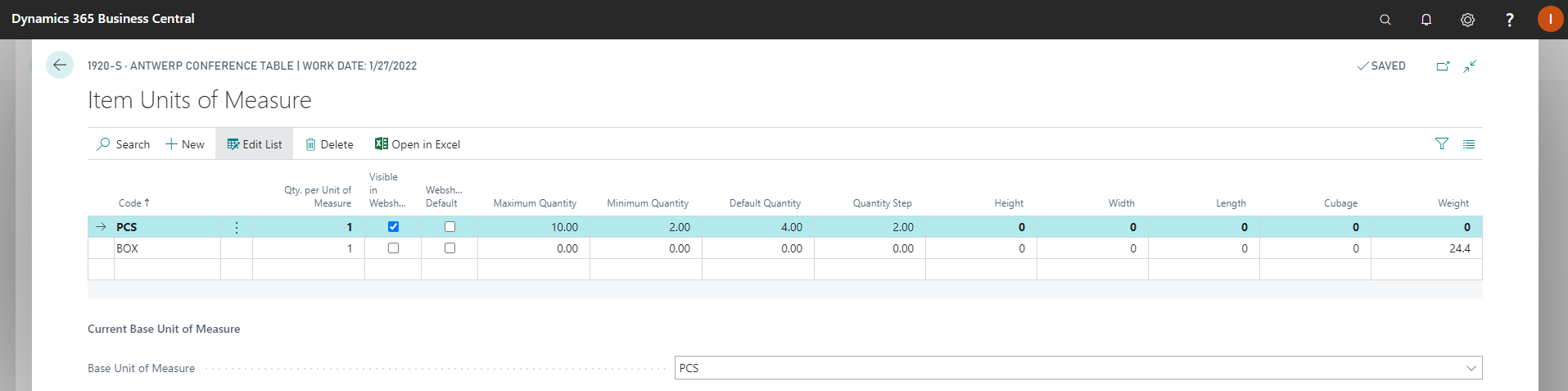Image resolution: width=1568 pixels, height=391 pixels.
Task: Click the Minimum Quantity column header
Action: [648, 203]
